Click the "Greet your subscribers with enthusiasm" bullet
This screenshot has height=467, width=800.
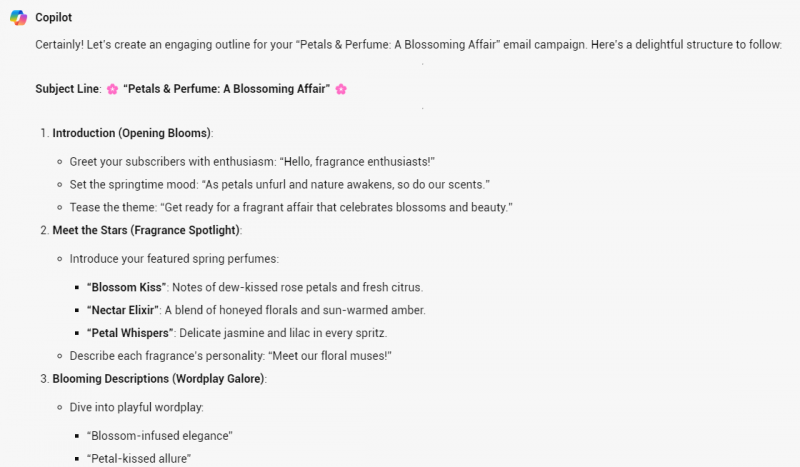252,162
